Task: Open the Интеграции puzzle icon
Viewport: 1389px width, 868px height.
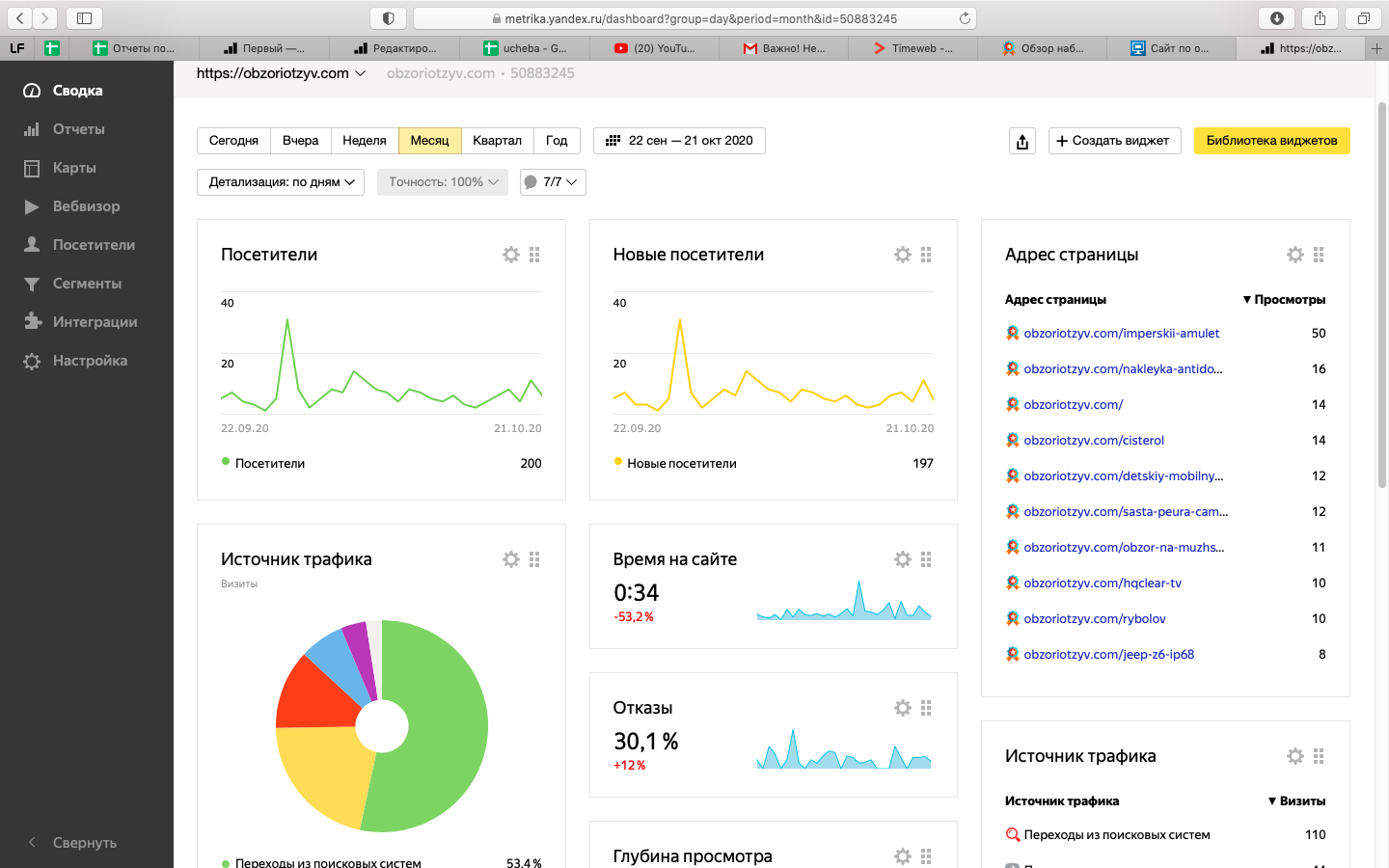Action: [32, 322]
